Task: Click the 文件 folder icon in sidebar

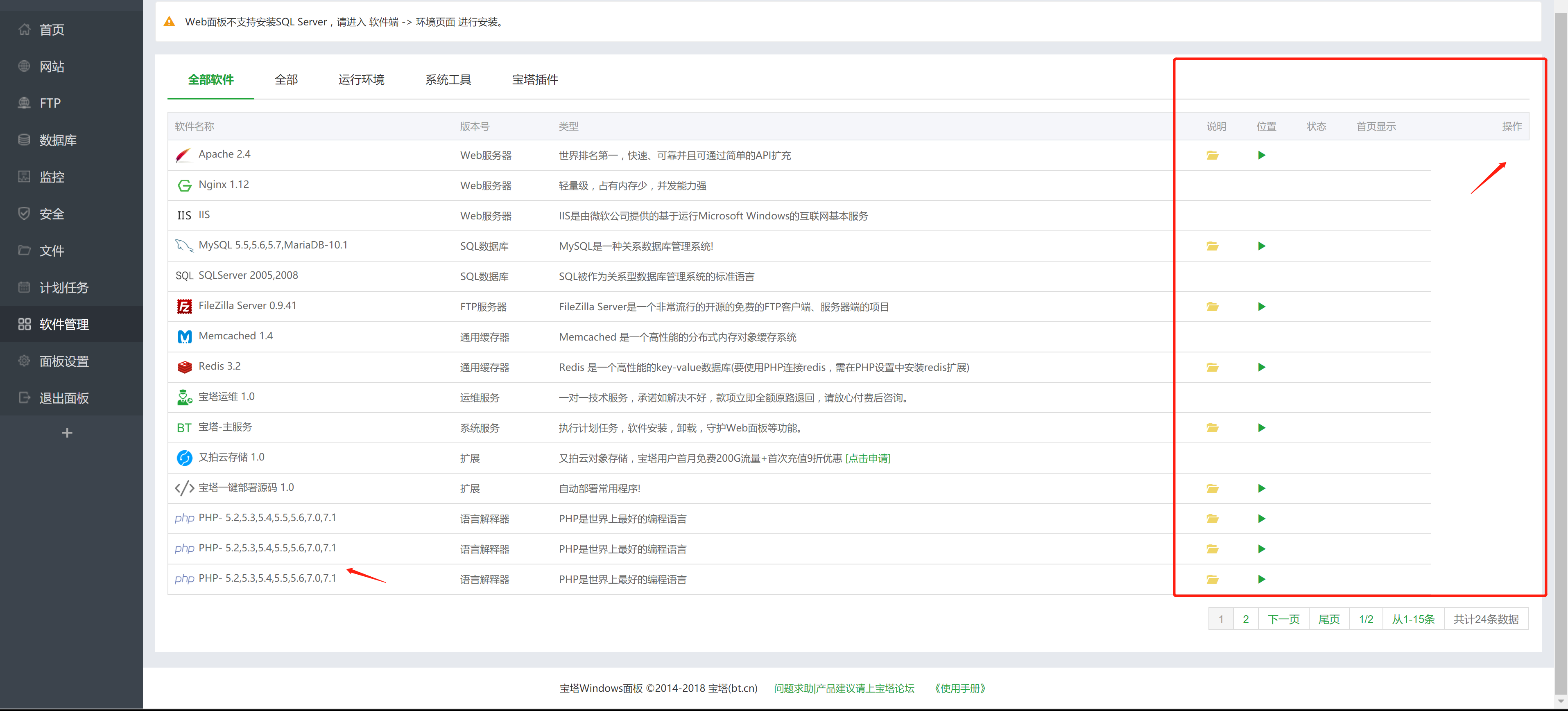Action: tap(24, 250)
